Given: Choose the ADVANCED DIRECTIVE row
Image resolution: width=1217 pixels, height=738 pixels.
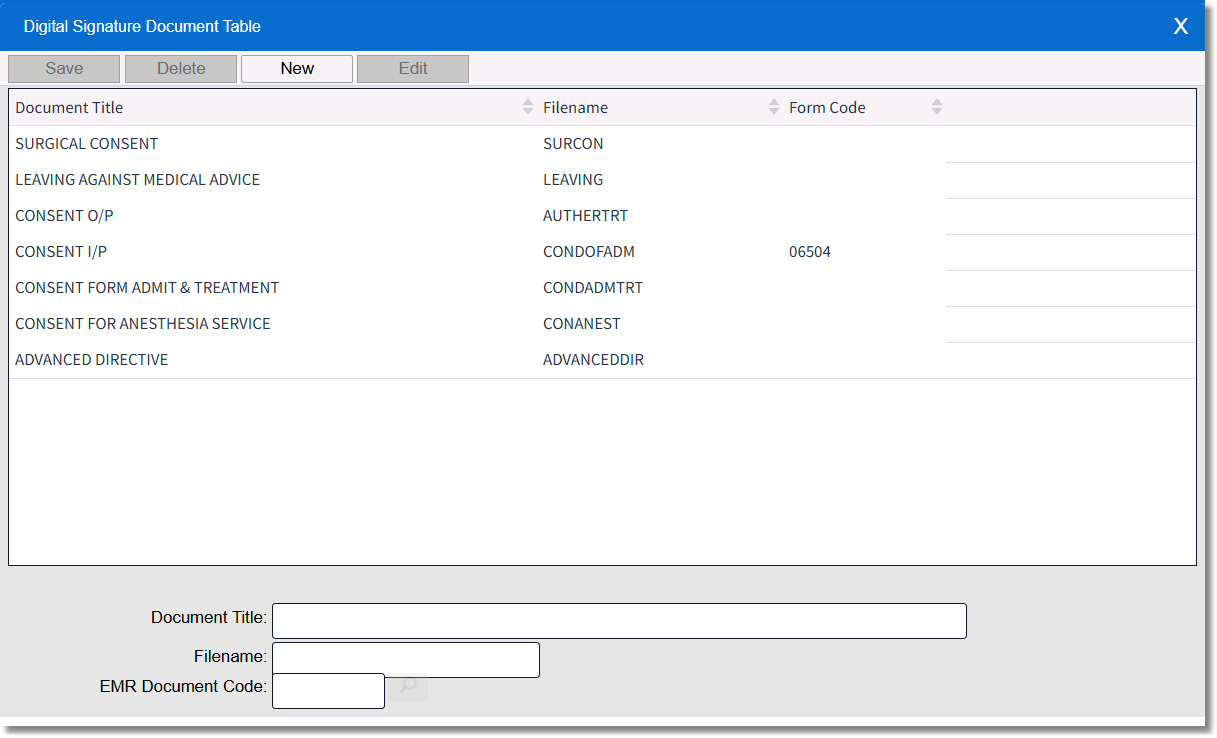Looking at the screenshot, I should click(x=92, y=360).
